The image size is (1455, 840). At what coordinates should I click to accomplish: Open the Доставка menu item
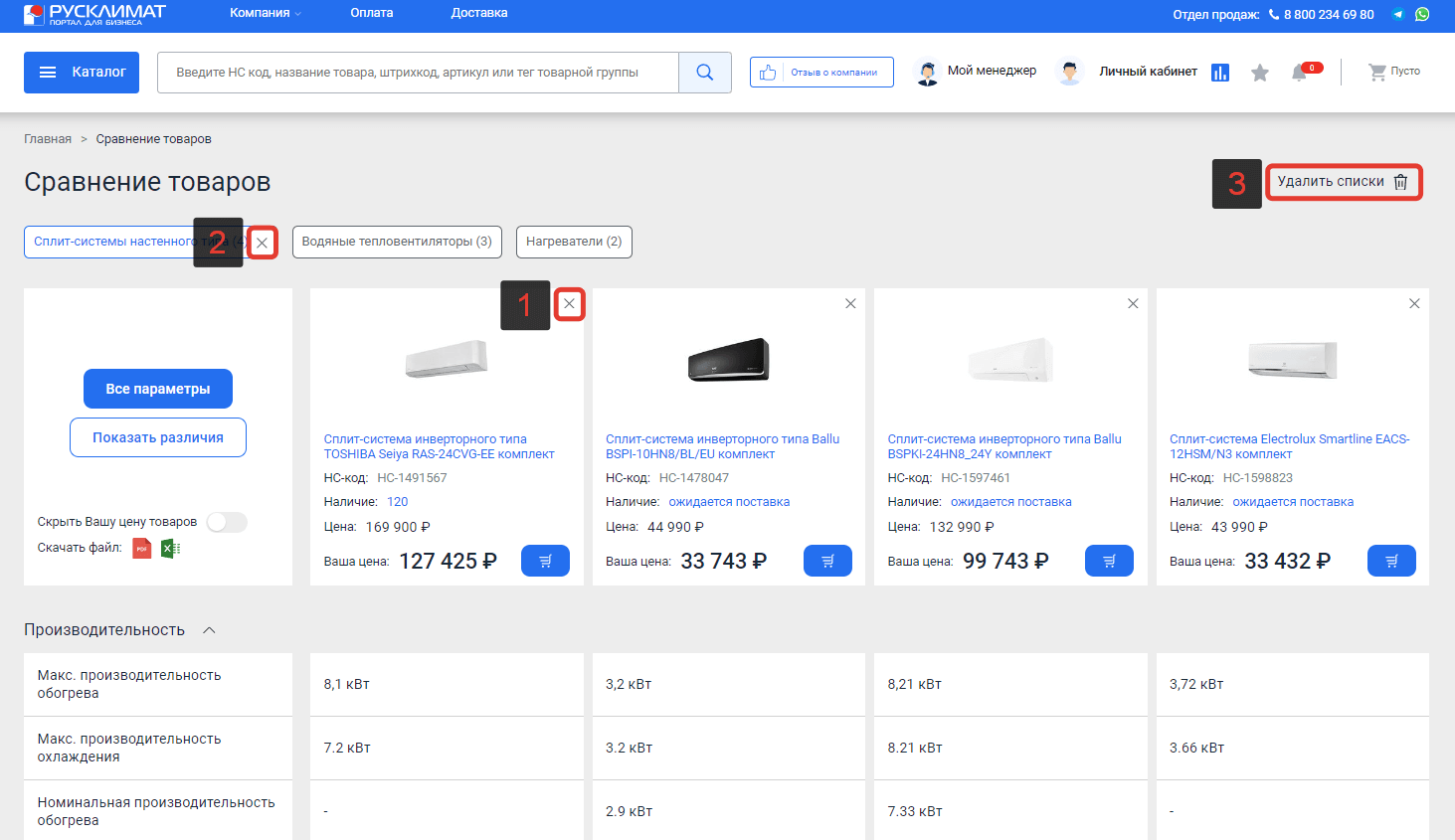(x=479, y=13)
